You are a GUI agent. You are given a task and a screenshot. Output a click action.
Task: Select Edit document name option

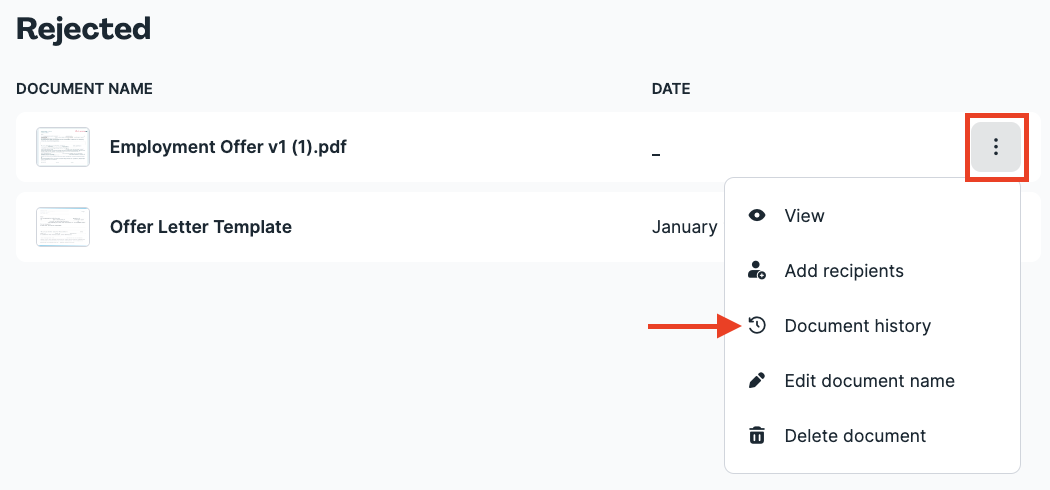point(872,380)
